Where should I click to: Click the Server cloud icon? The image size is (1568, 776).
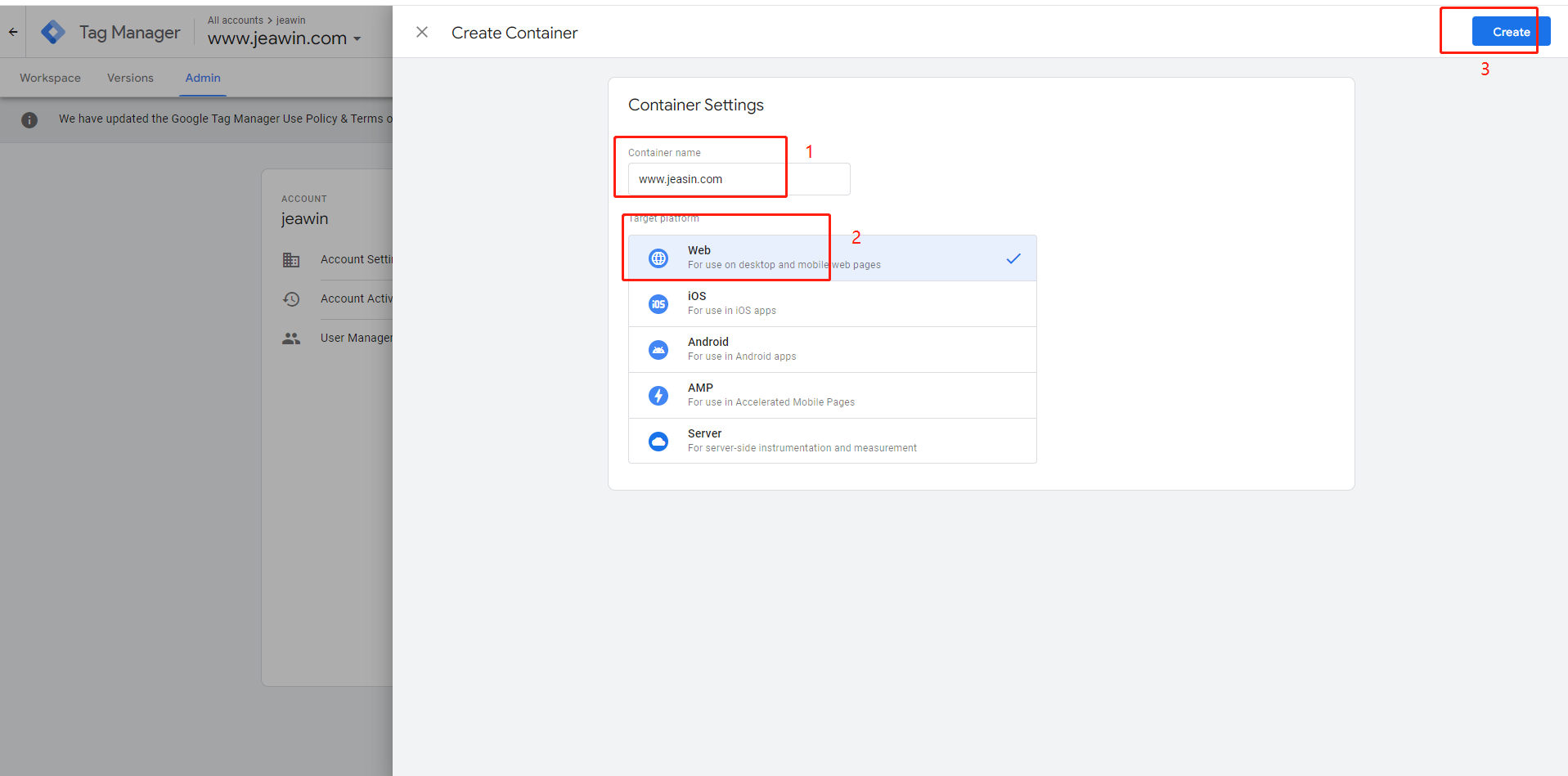(658, 442)
